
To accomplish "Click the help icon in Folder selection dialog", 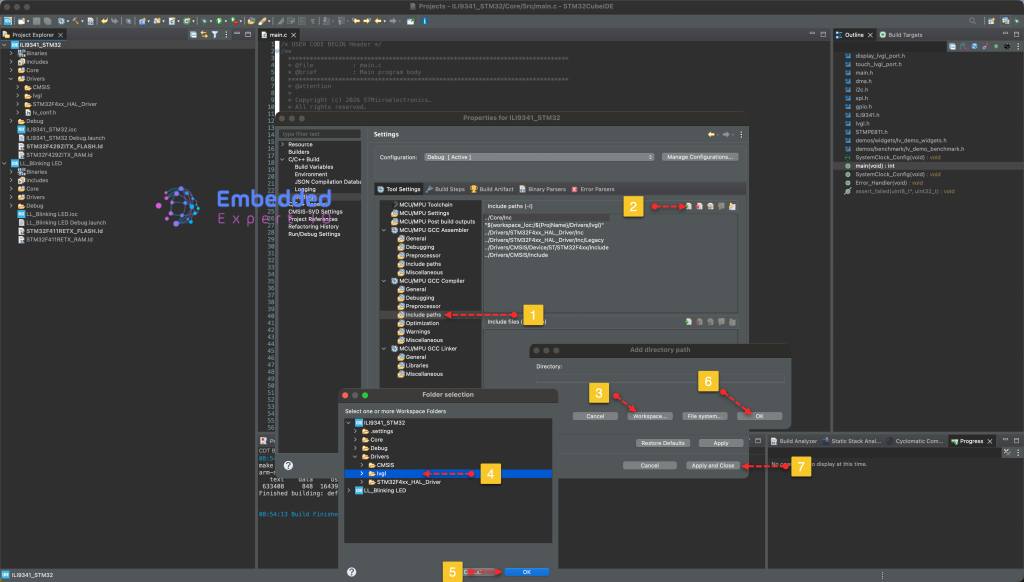I will [x=351, y=571].
